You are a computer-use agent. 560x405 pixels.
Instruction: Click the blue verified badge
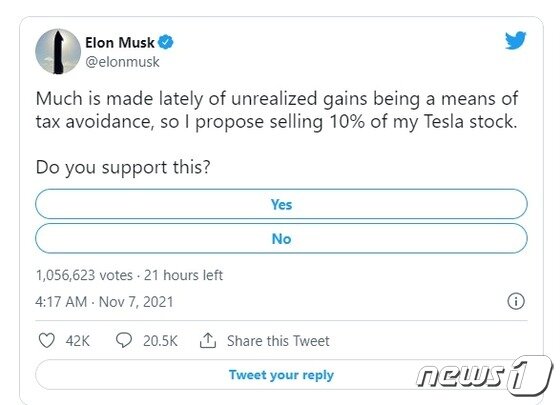[x=166, y=42]
